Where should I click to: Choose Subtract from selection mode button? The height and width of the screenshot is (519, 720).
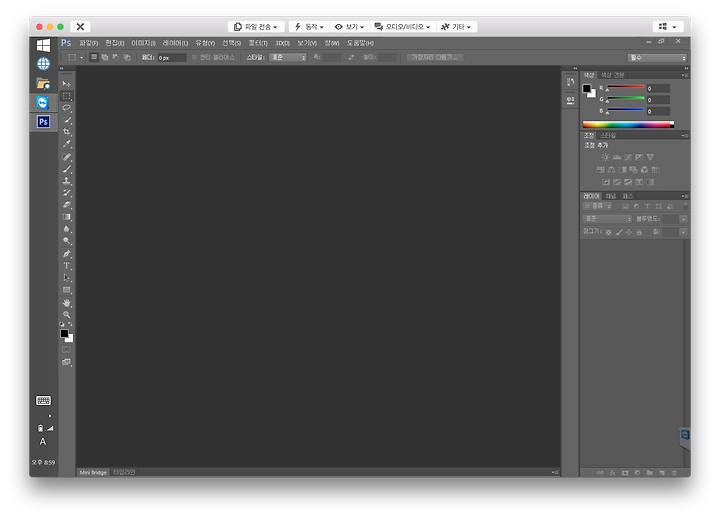point(116,57)
